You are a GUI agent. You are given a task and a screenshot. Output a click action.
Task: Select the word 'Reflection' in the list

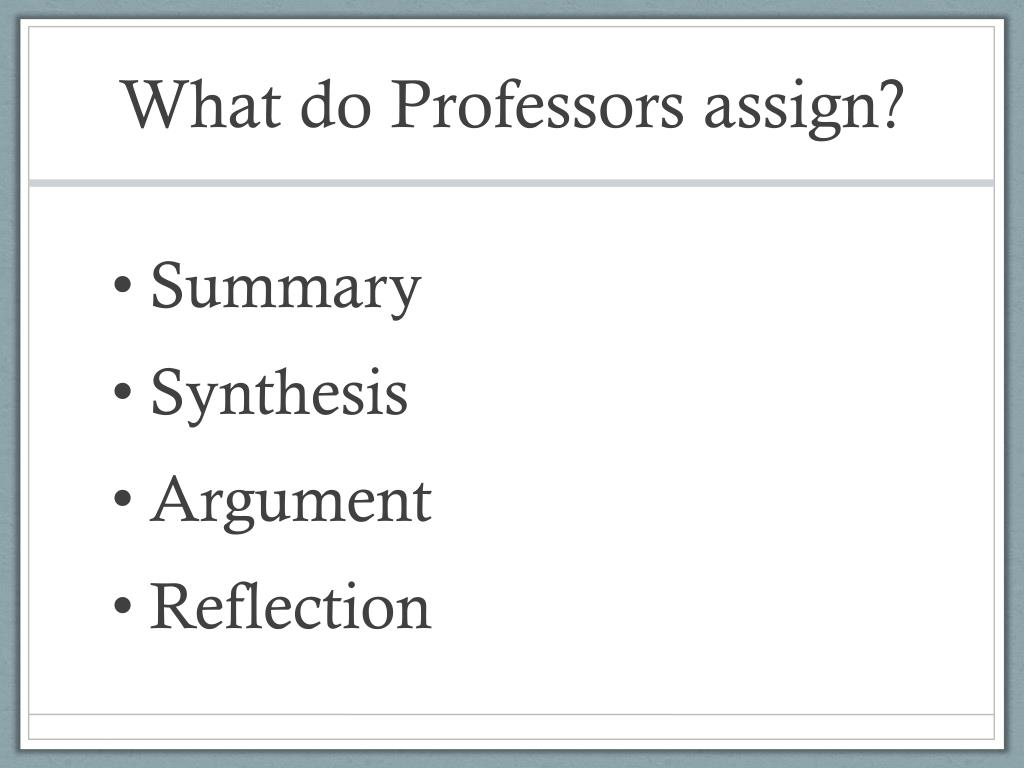pyautogui.click(x=291, y=607)
